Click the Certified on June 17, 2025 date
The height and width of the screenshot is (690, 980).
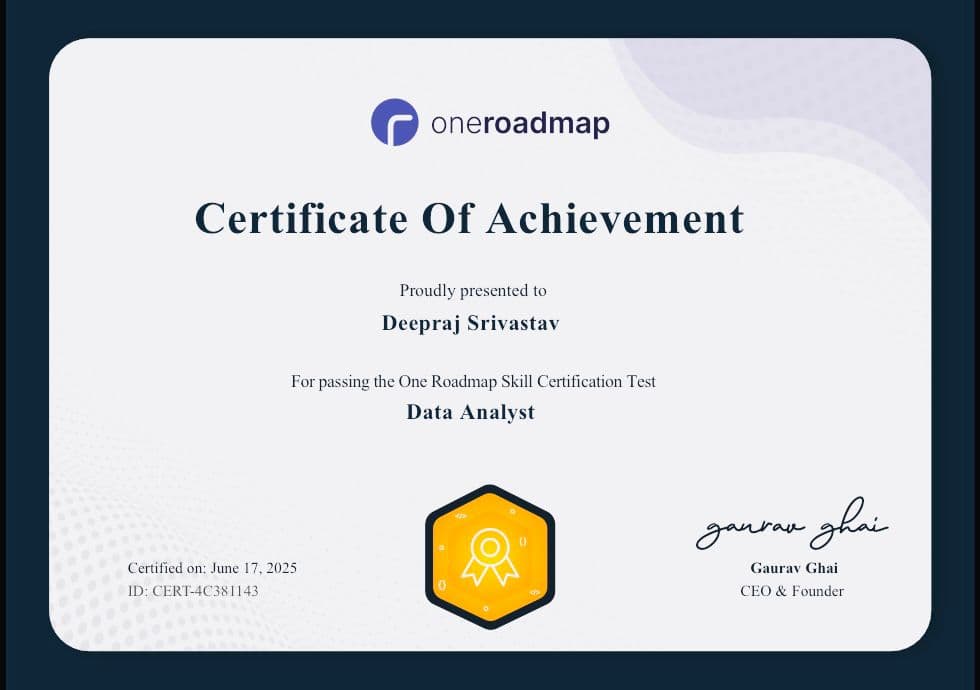[x=212, y=567]
